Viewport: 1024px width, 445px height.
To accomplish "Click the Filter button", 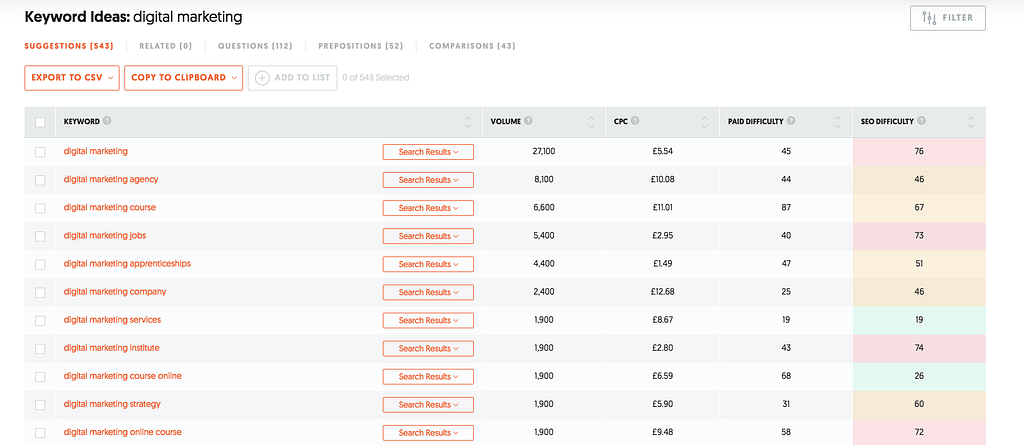I will pyautogui.click(x=947, y=18).
